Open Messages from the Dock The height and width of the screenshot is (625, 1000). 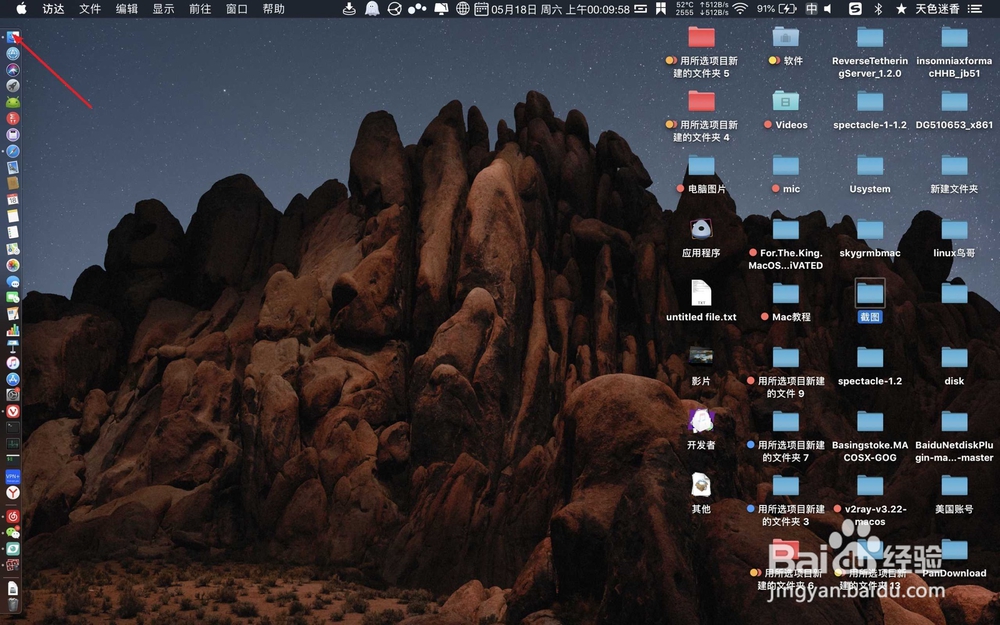(x=13, y=281)
